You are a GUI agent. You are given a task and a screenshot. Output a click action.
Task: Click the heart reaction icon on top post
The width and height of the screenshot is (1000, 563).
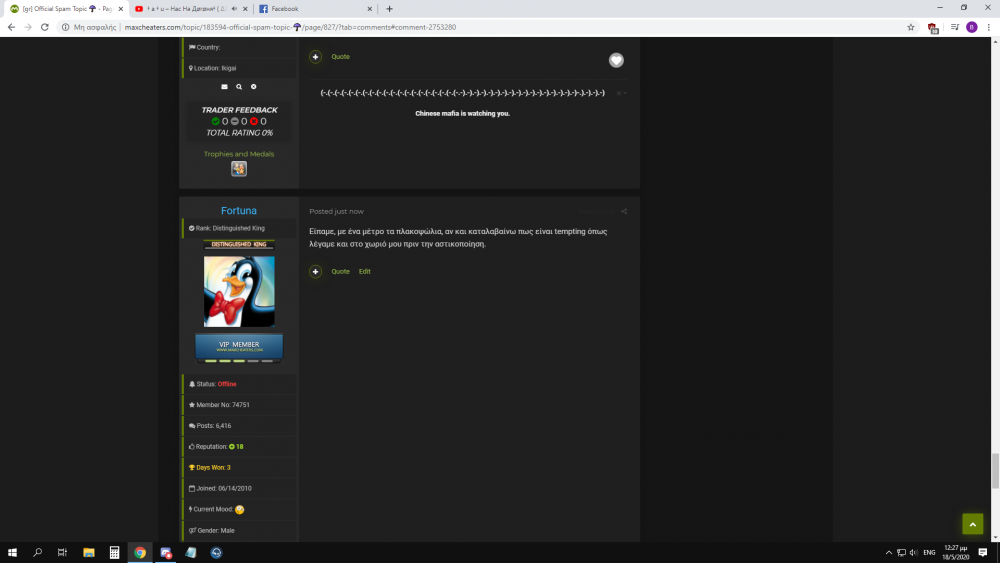pyautogui.click(x=616, y=60)
